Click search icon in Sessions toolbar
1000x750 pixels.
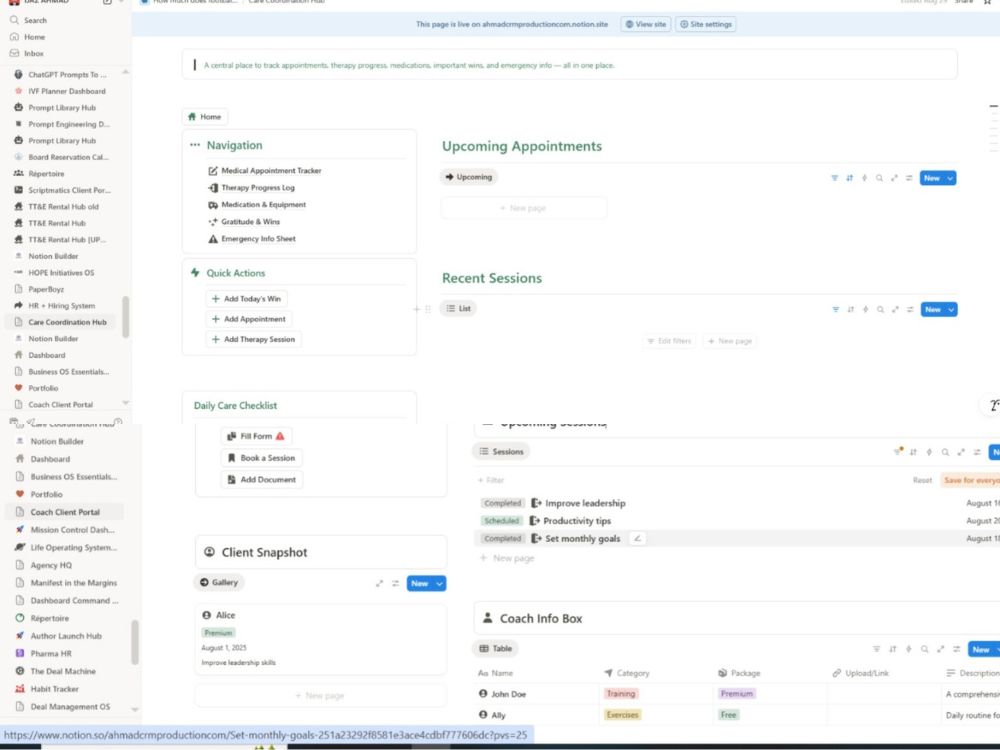pyautogui.click(x=945, y=452)
